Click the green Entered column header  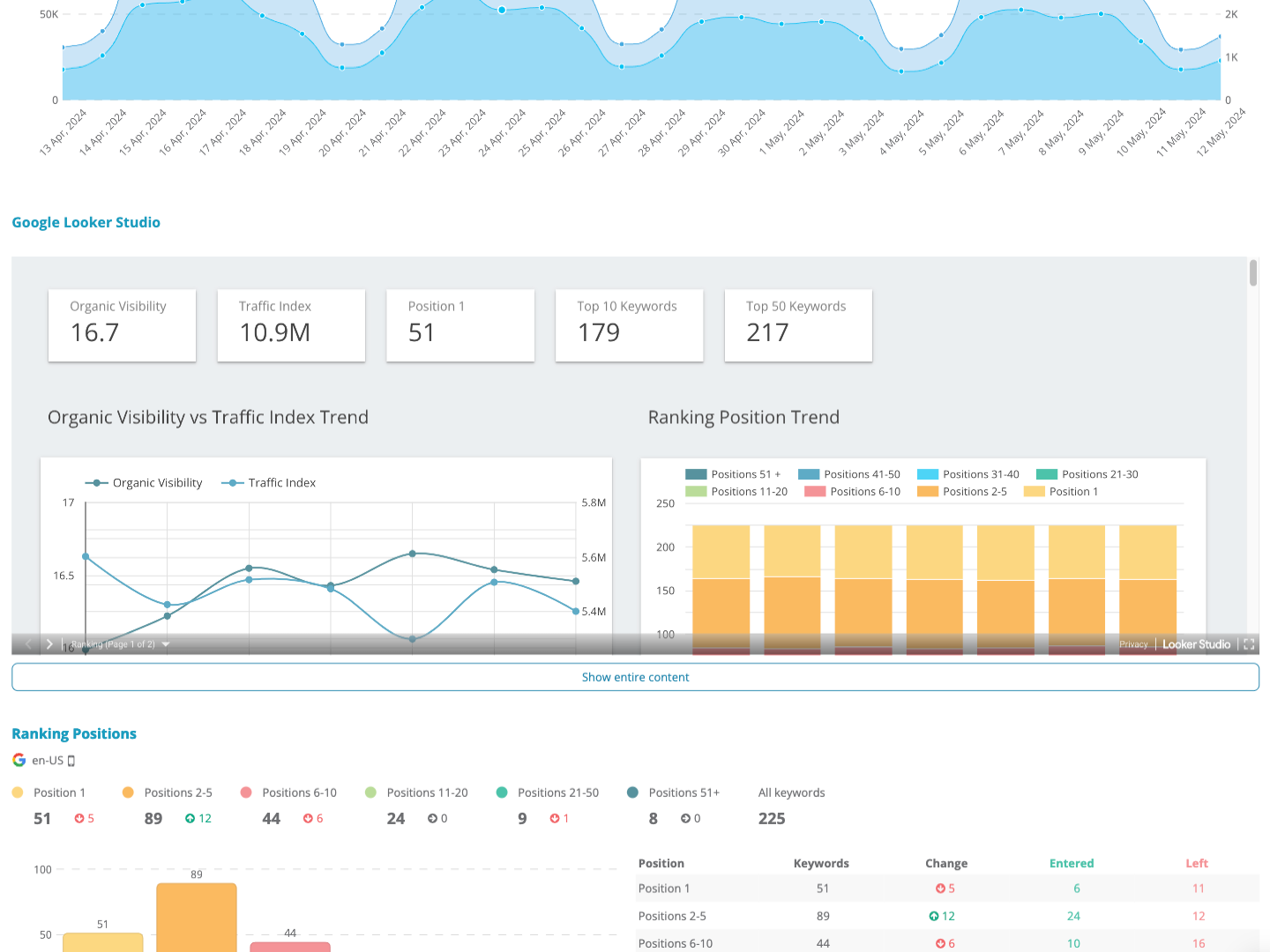coord(1072,864)
